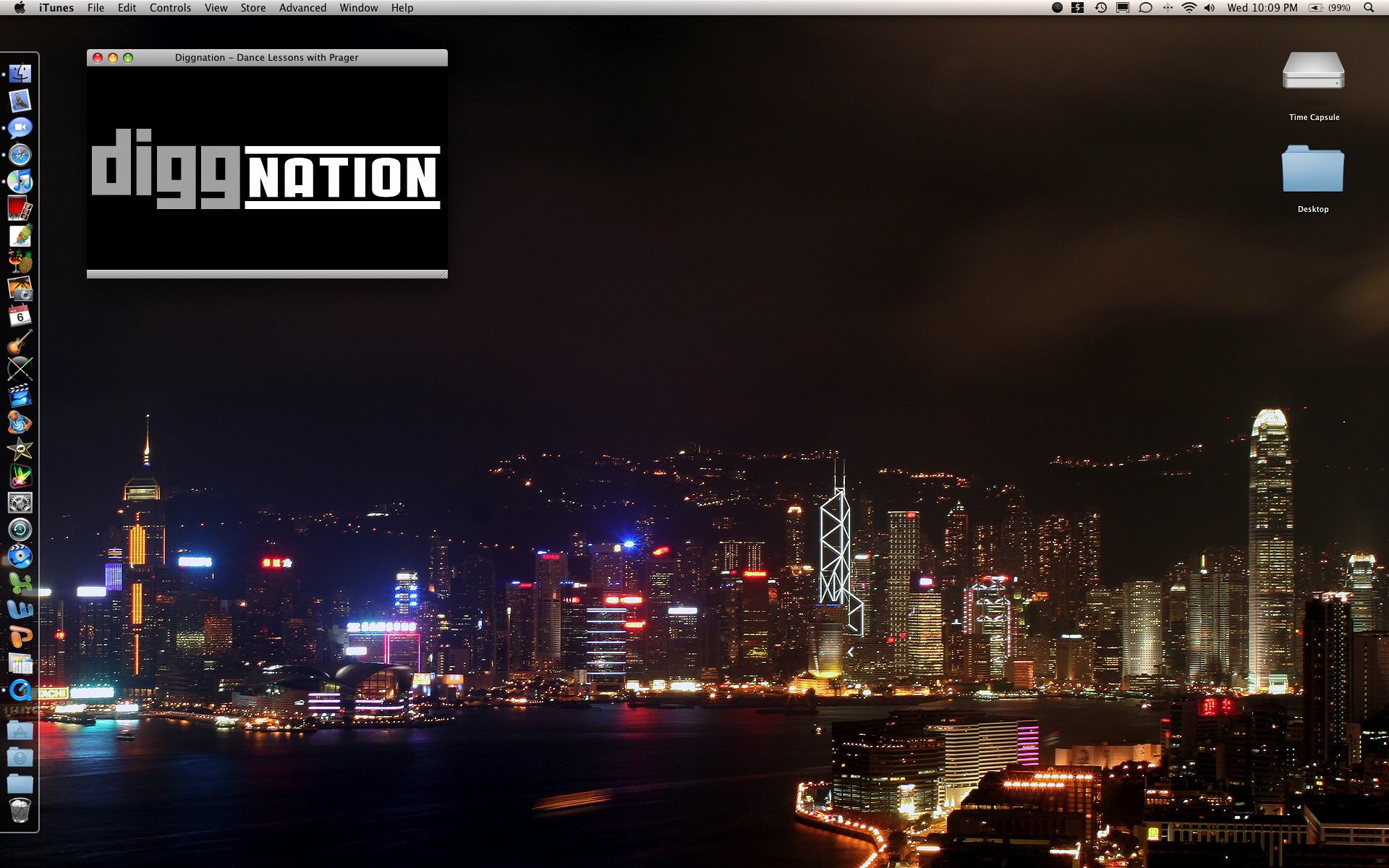Open iChat from the dock
The image size is (1389, 868).
tap(20, 128)
